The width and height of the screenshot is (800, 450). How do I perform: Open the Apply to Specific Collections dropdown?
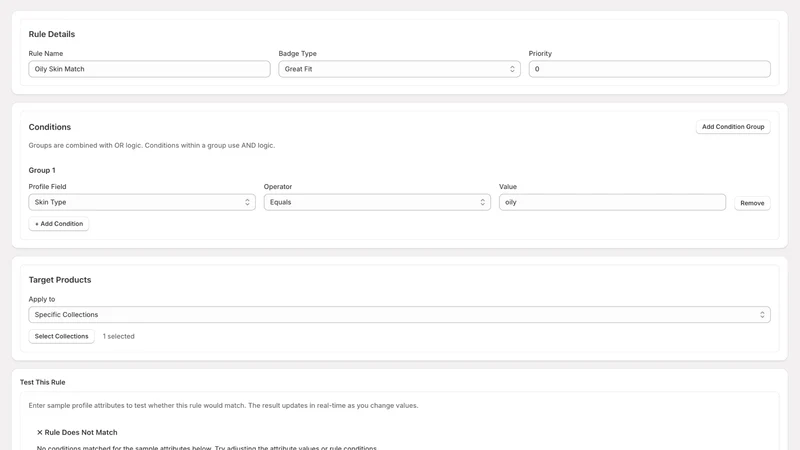click(399, 315)
